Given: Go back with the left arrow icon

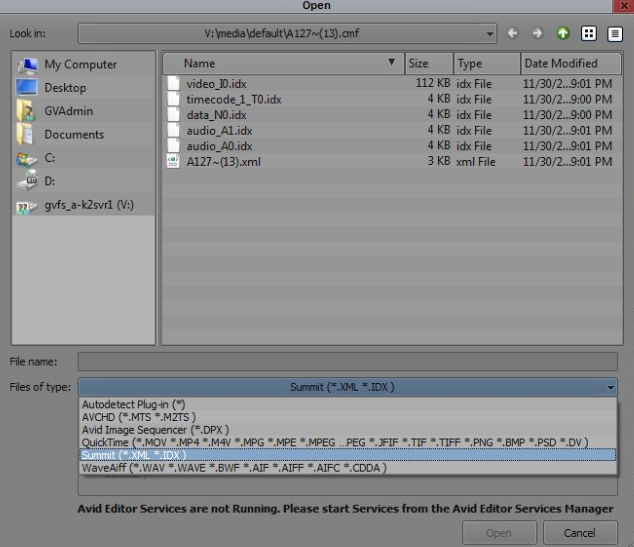Looking at the screenshot, I should click(x=512, y=33).
